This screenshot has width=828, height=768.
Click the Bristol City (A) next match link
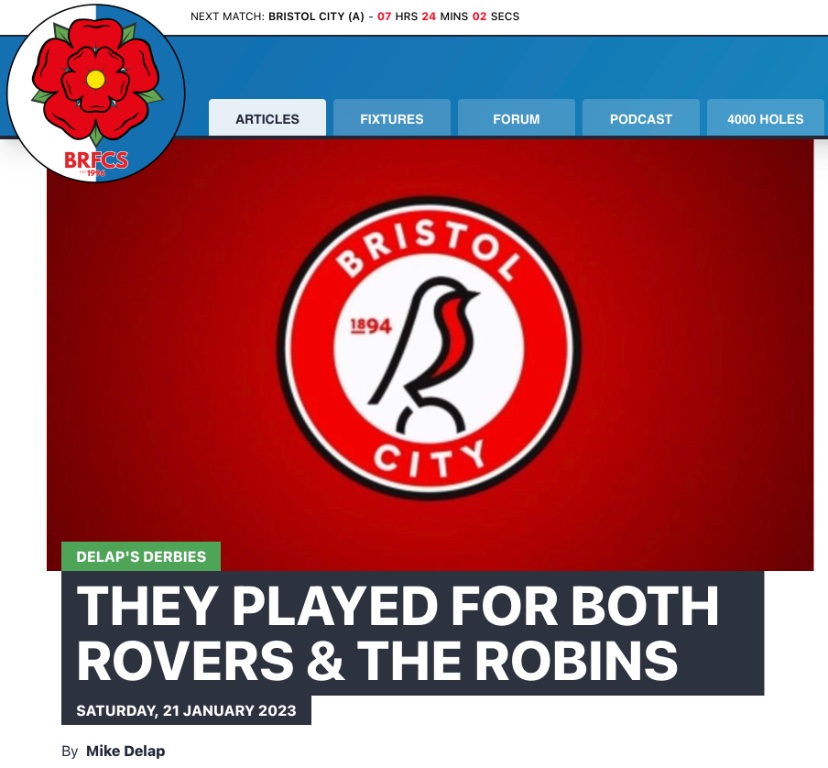(316, 16)
